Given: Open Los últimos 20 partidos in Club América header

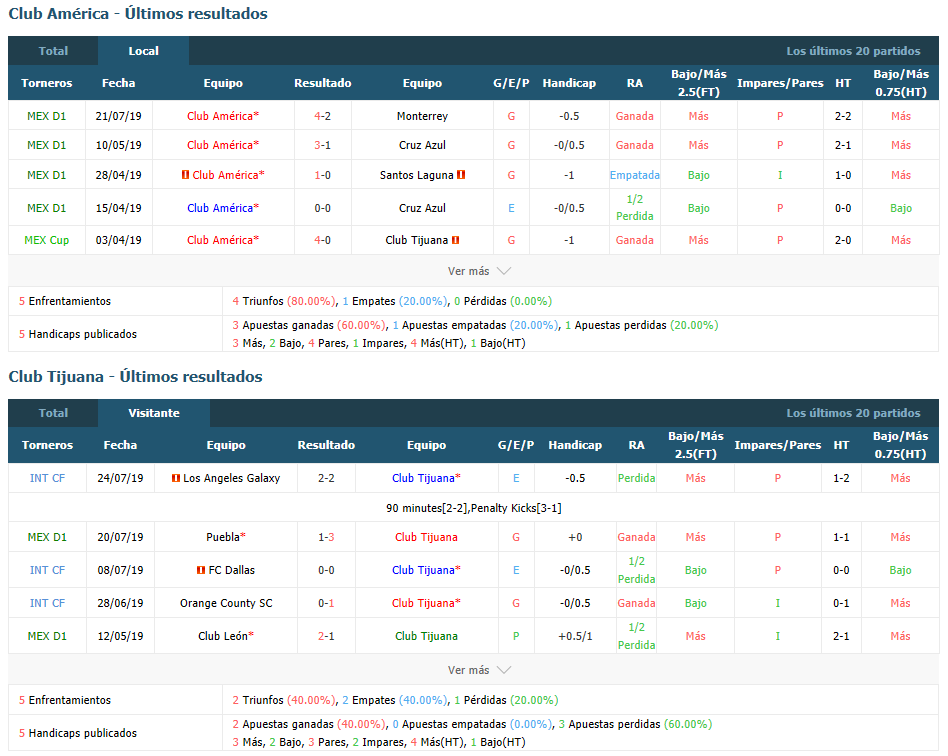Looking at the screenshot, I should (853, 51).
